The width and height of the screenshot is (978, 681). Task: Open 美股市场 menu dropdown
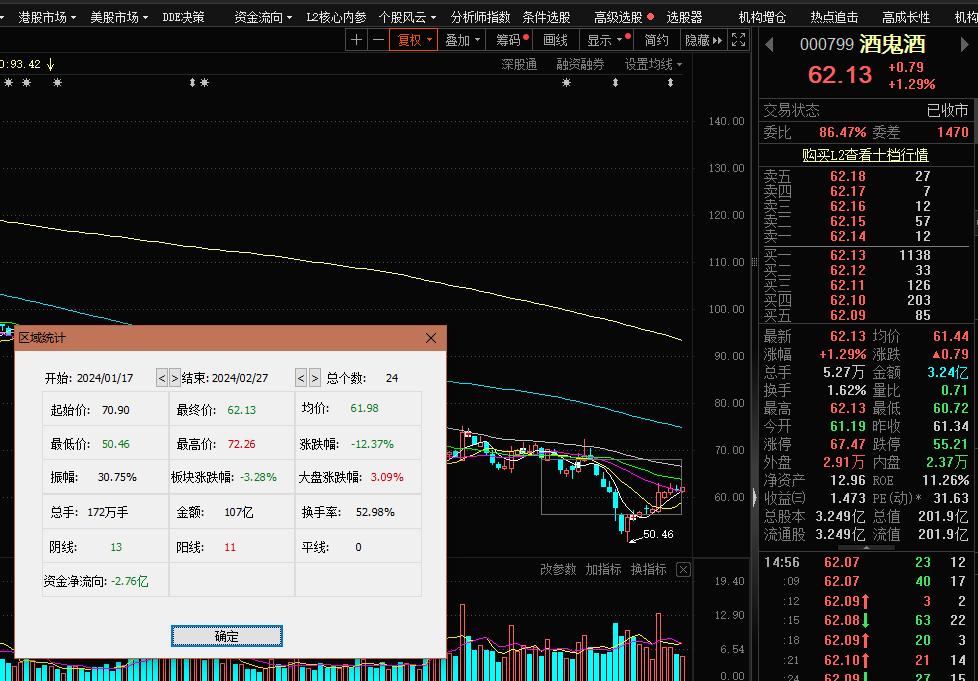tap(119, 17)
